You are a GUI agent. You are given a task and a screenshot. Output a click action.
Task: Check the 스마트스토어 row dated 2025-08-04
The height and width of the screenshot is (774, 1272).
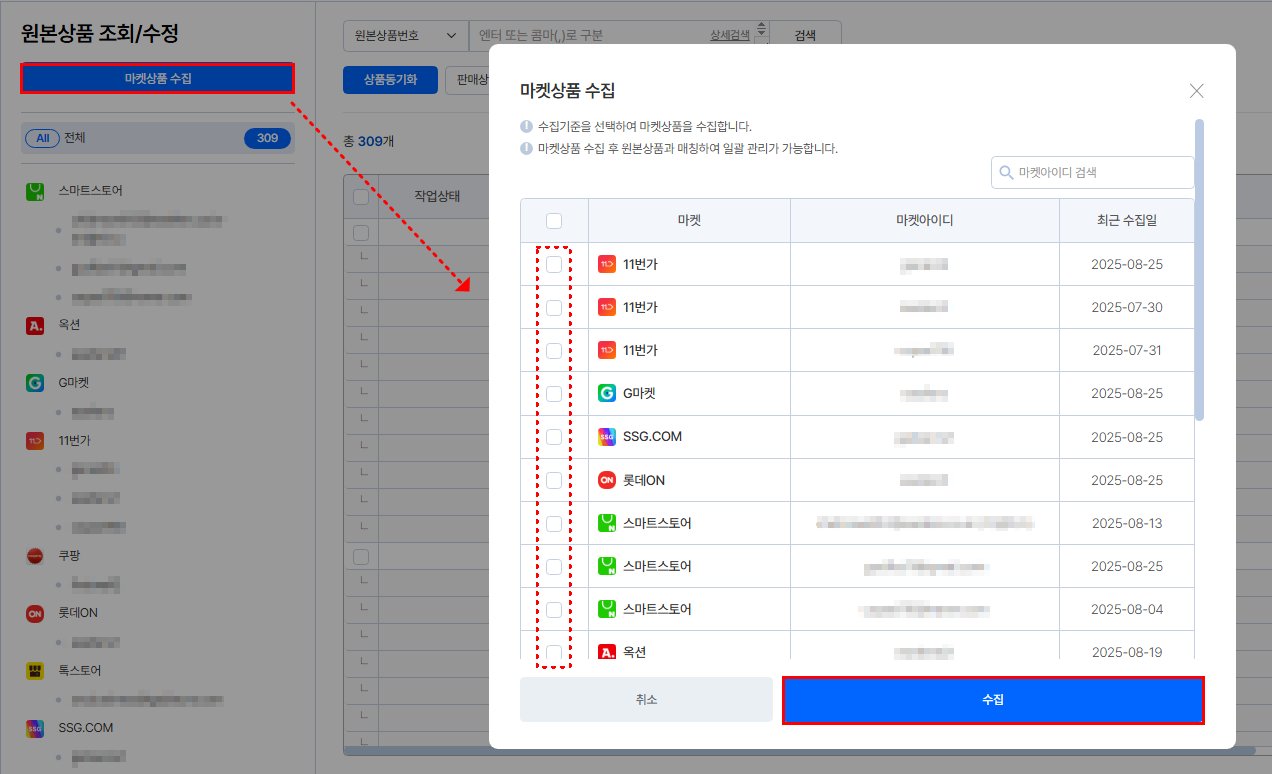pyautogui.click(x=554, y=609)
